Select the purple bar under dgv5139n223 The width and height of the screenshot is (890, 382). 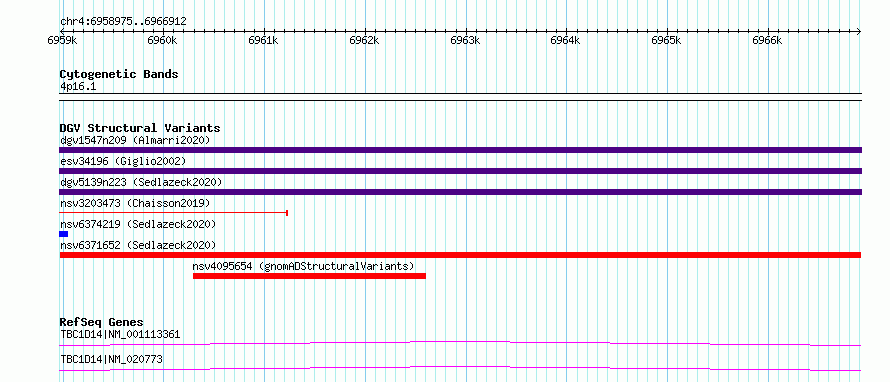click(x=460, y=192)
